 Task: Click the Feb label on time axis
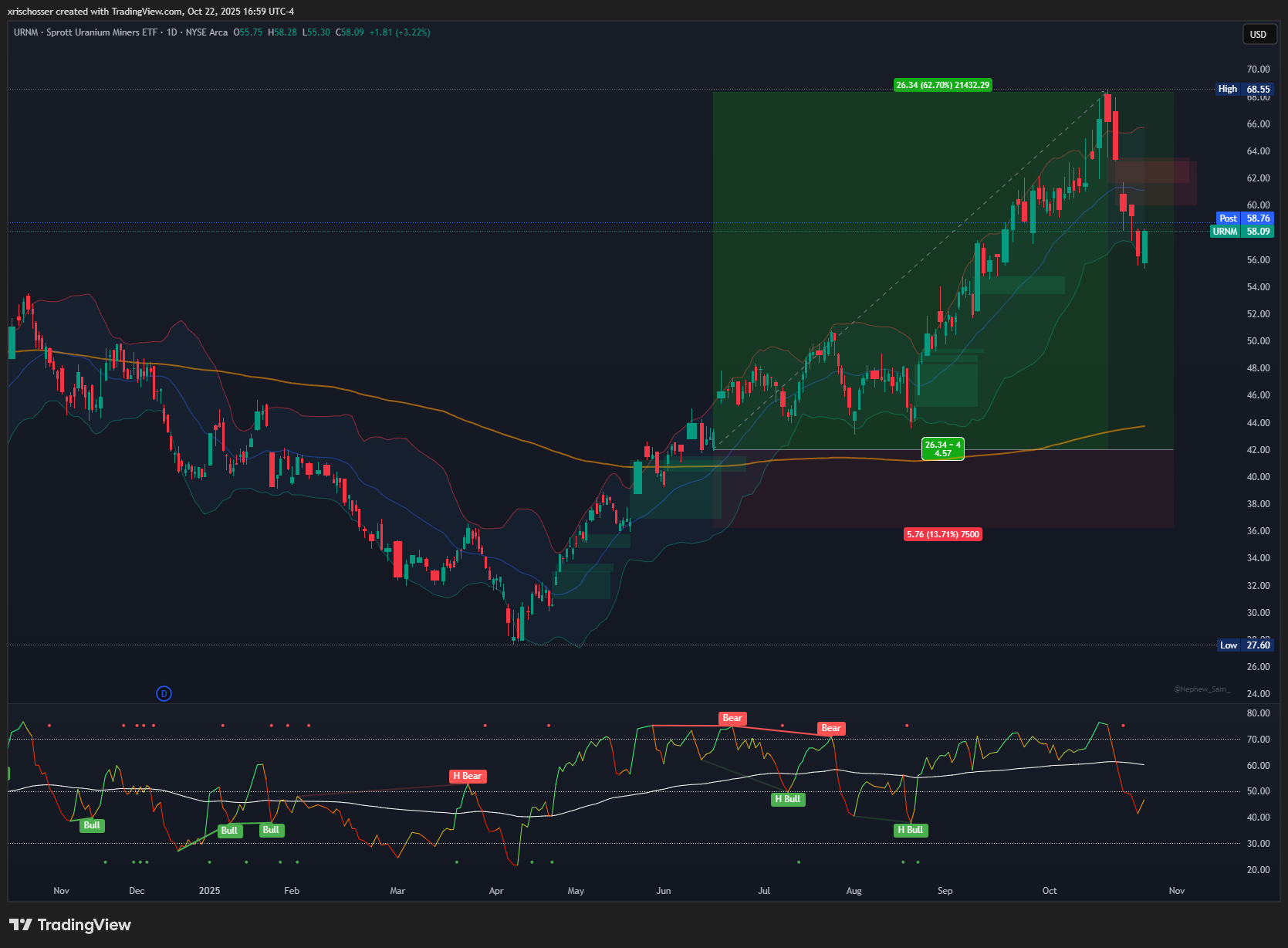(x=292, y=891)
